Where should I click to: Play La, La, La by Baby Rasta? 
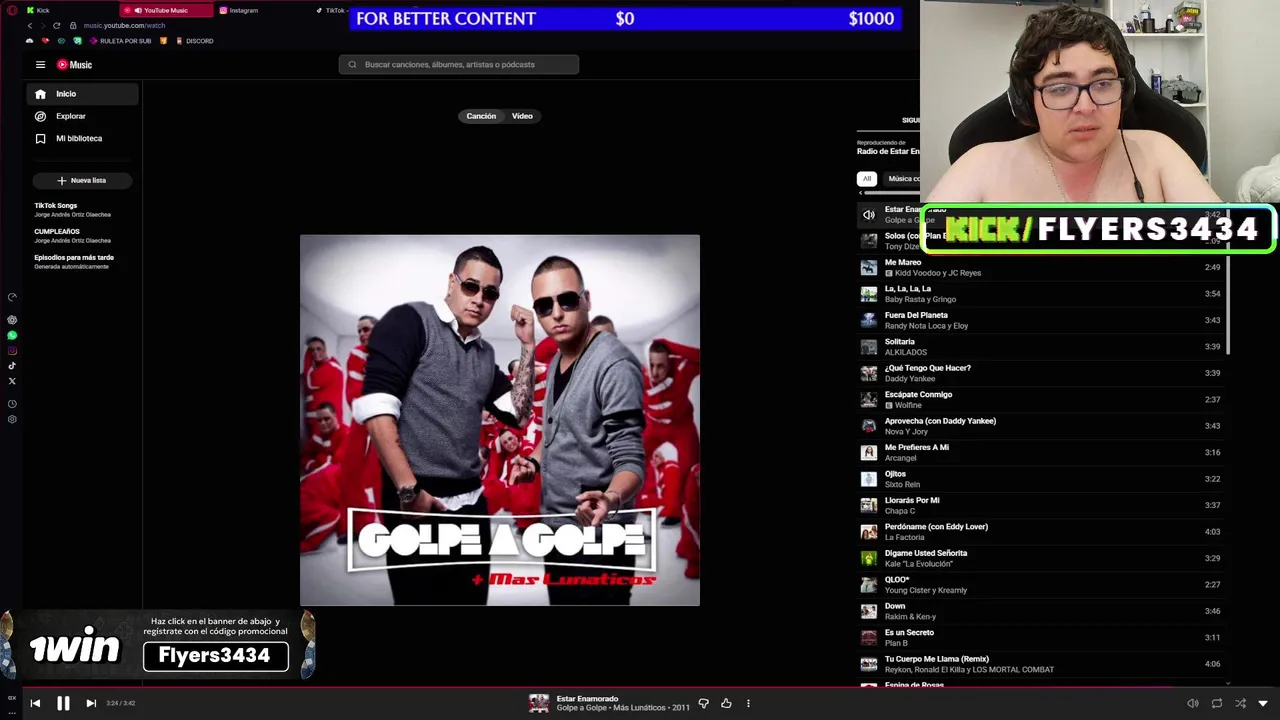click(x=1040, y=294)
